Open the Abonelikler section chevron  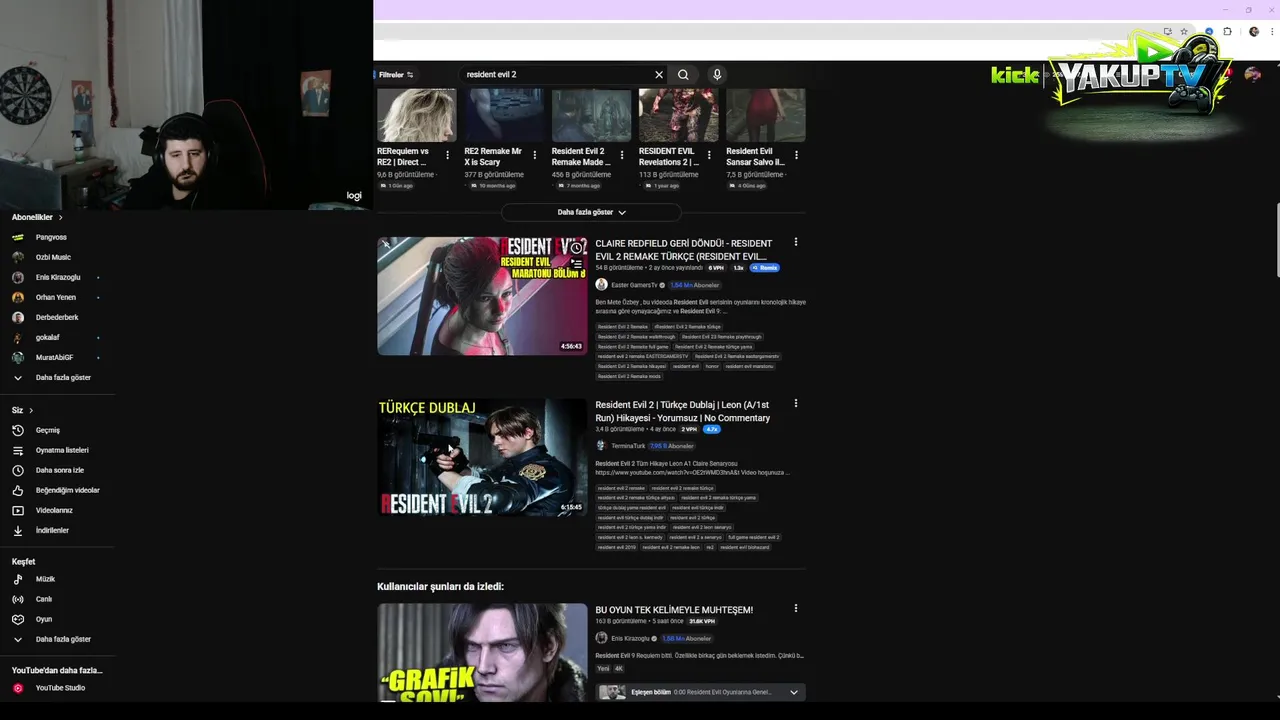tap(60, 217)
